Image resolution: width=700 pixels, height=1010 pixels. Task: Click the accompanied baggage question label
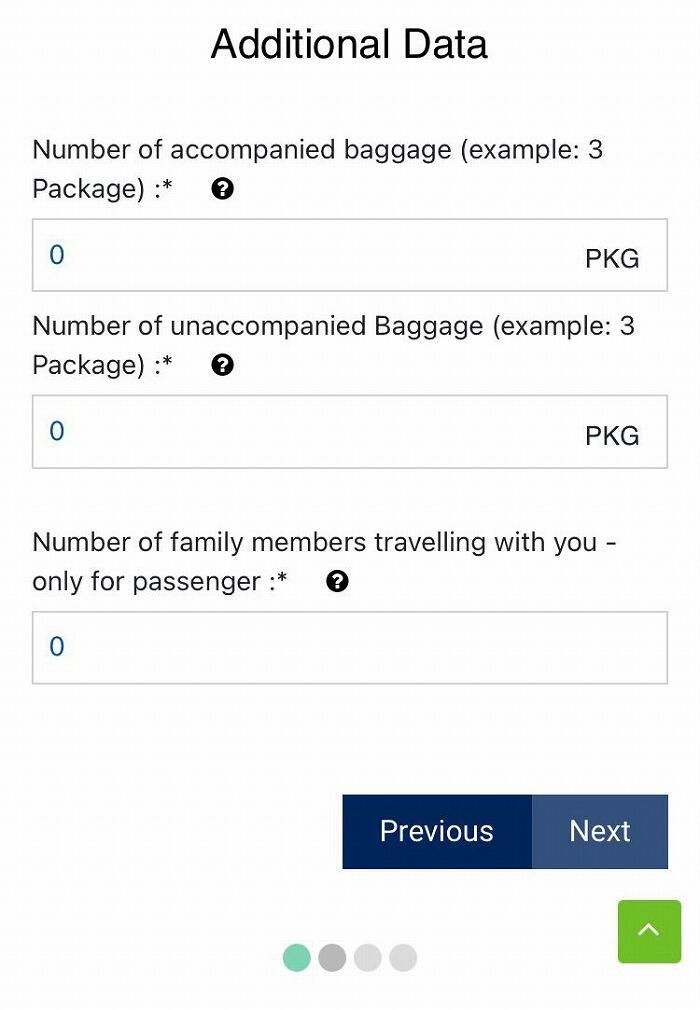point(317,169)
